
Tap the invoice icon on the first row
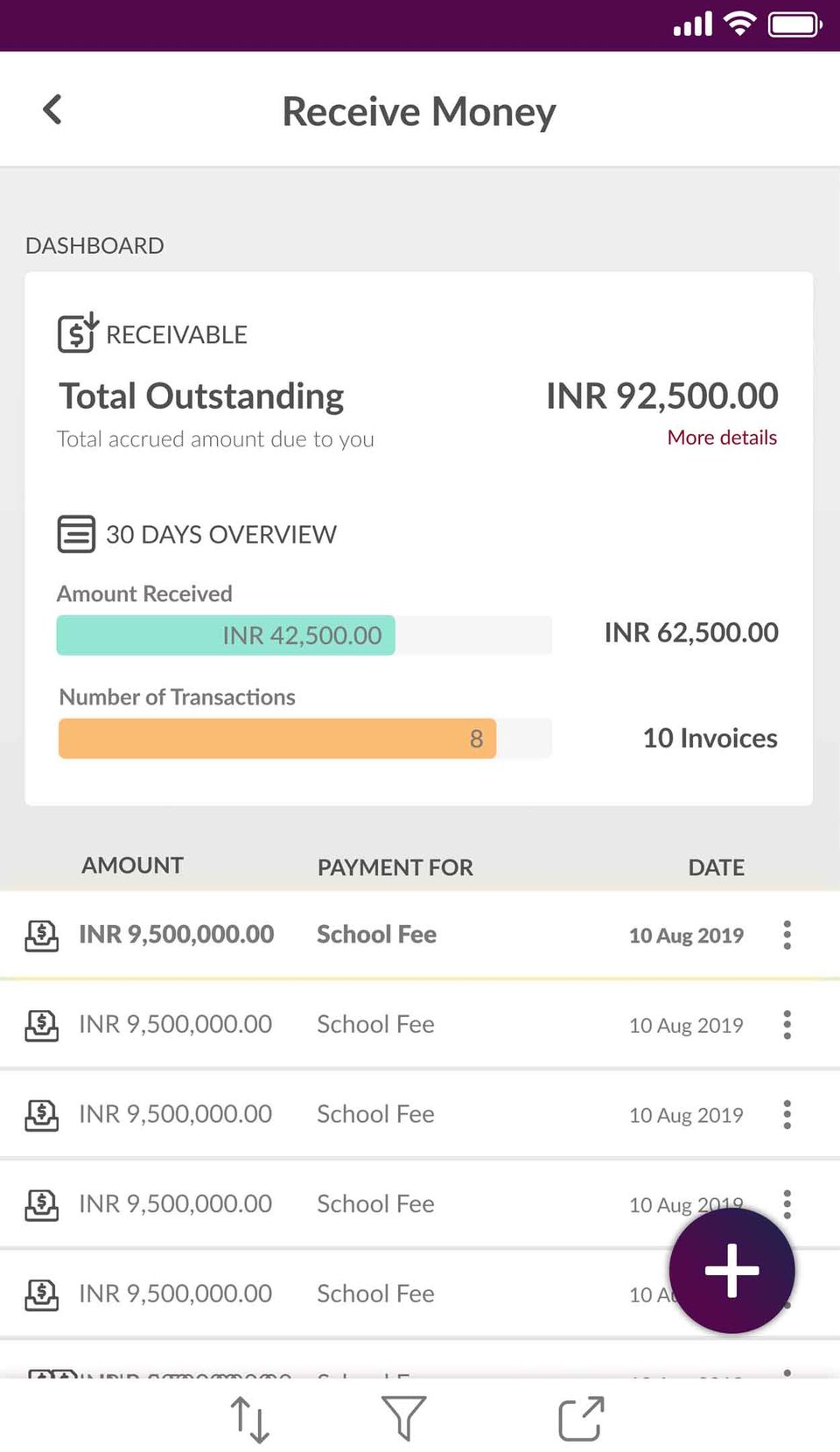pyautogui.click(x=42, y=936)
